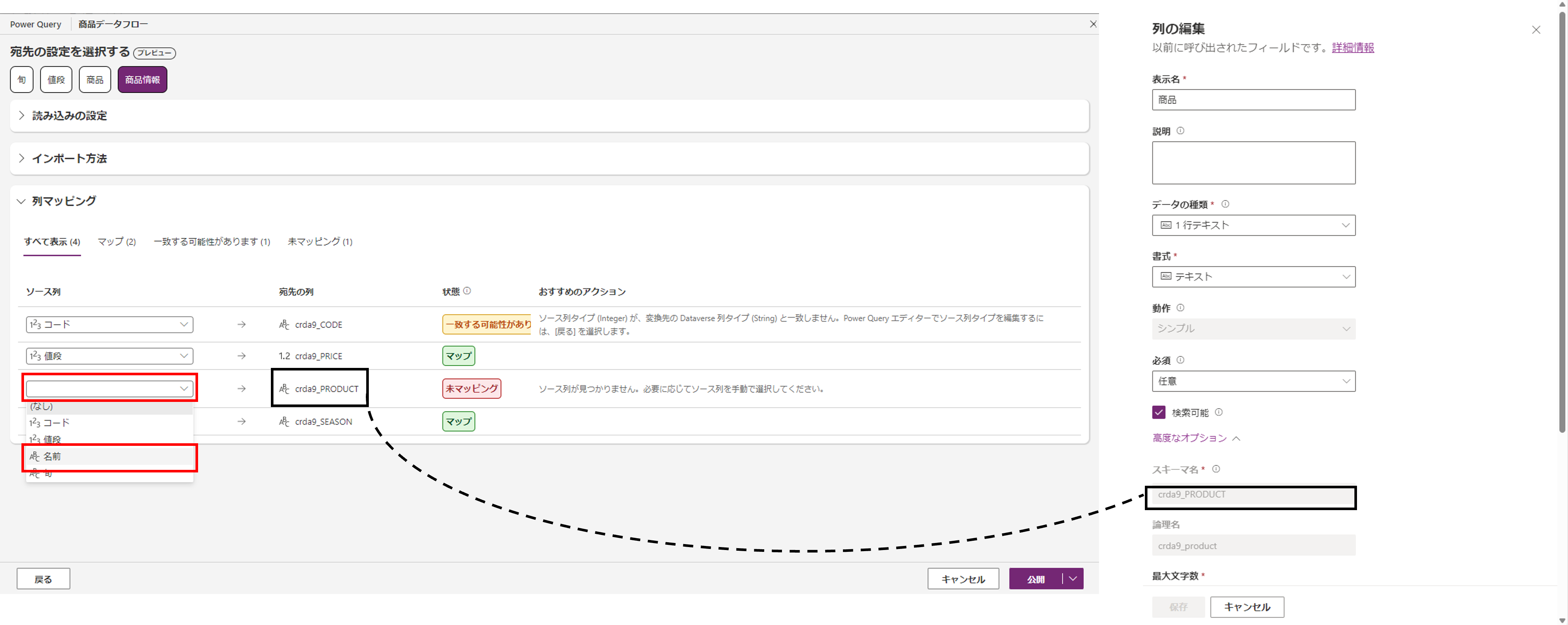Select 名前 from the open source column list
Viewport: 1568px width, 625px height.
tap(52, 456)
